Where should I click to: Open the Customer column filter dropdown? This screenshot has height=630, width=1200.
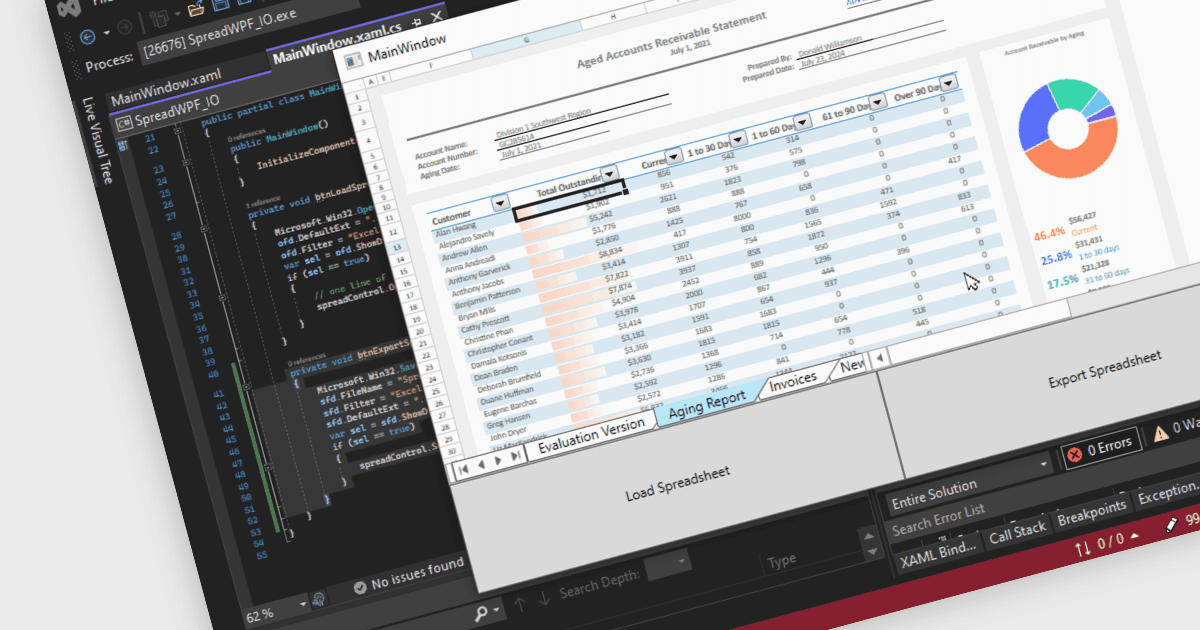click(499, 203)
